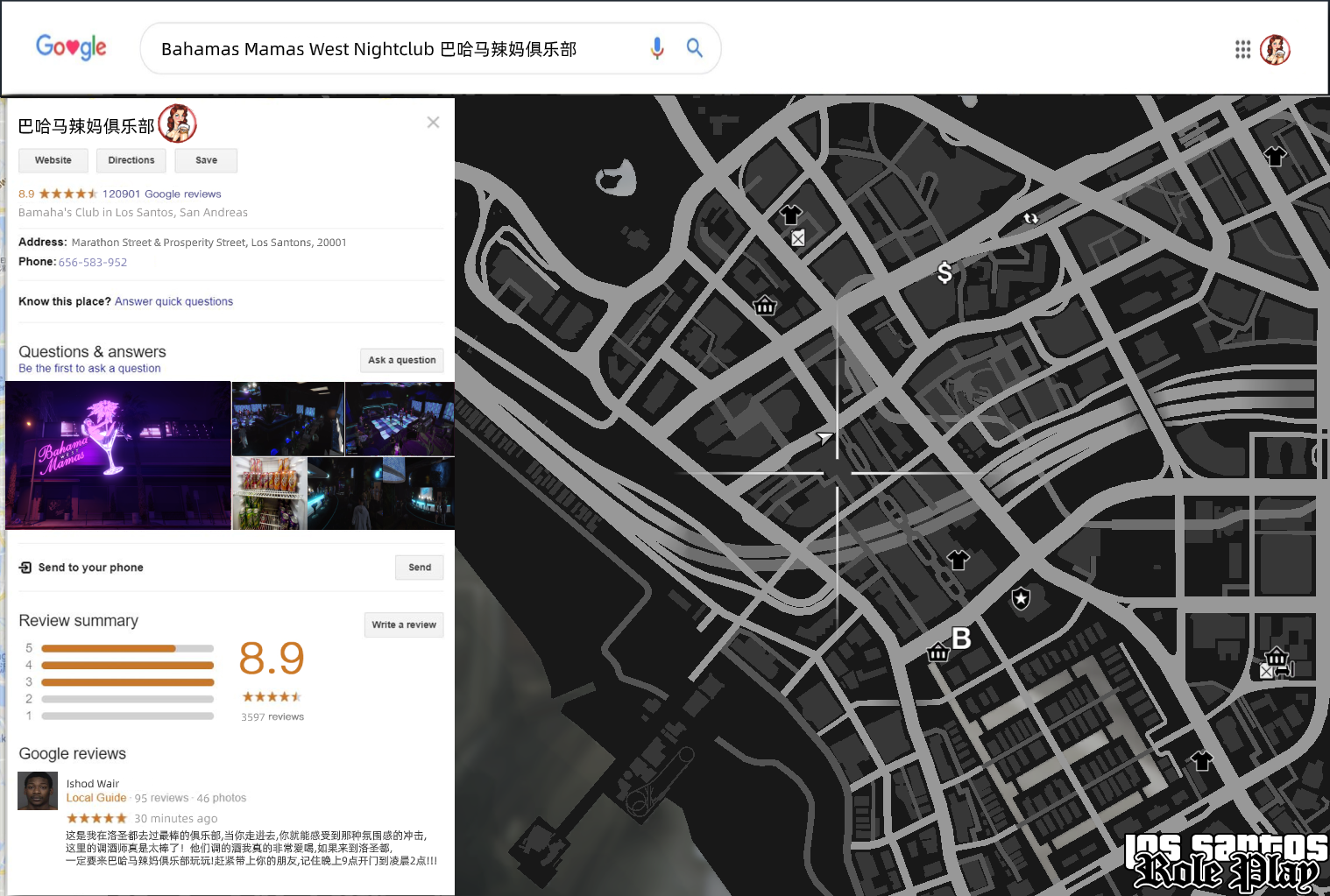This screenshot has height=896, width=1330.
Task: Click the Questions & answers heading
Action: click(x=92, y=352)
